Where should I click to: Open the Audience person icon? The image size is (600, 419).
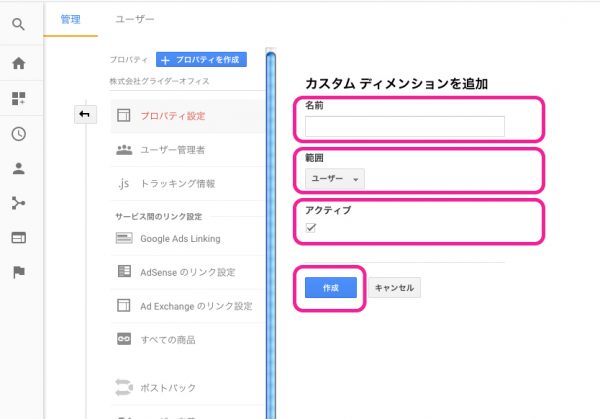pos(19,168)
